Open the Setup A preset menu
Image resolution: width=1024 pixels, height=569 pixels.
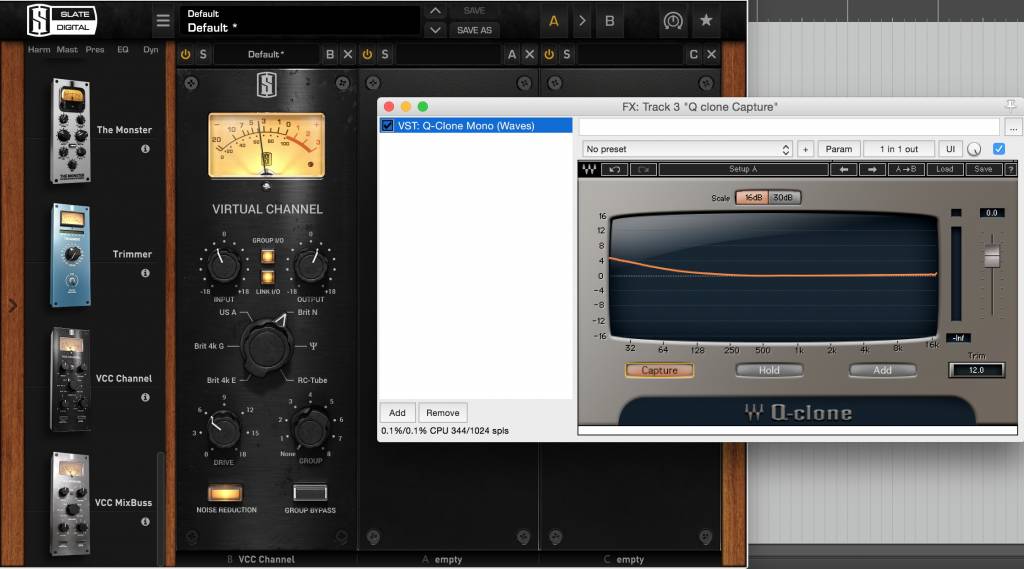(x=743, y=169)
